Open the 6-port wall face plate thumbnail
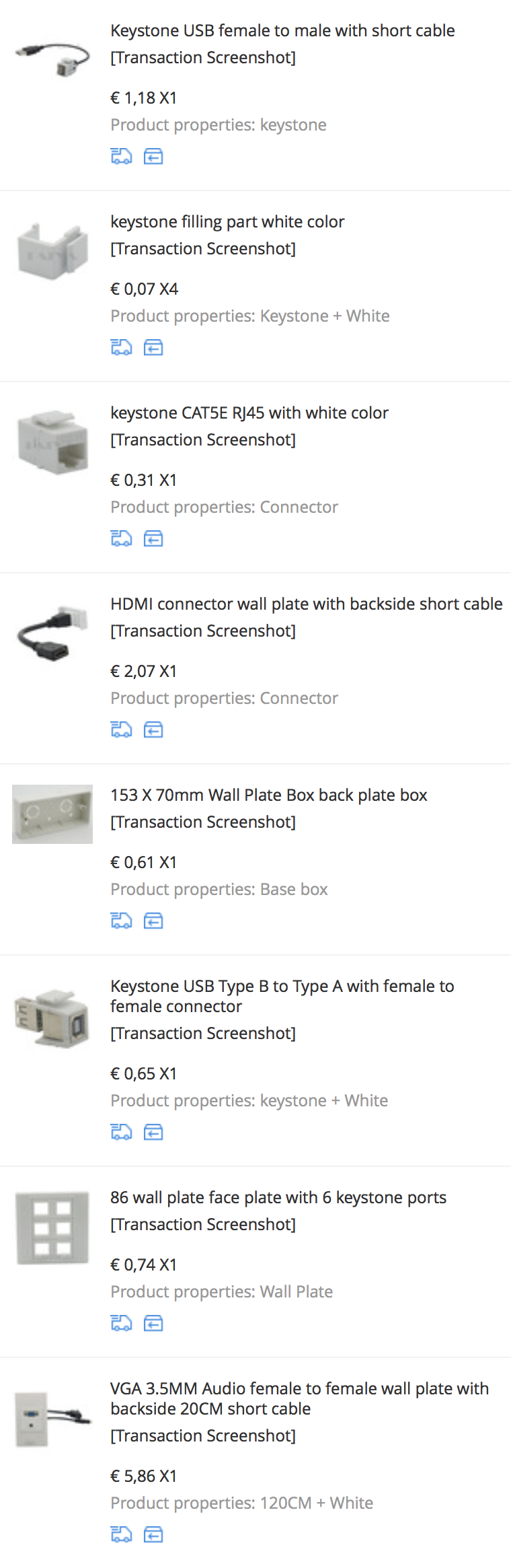This screenshot has width=511, height=1568. [52, 1227]
